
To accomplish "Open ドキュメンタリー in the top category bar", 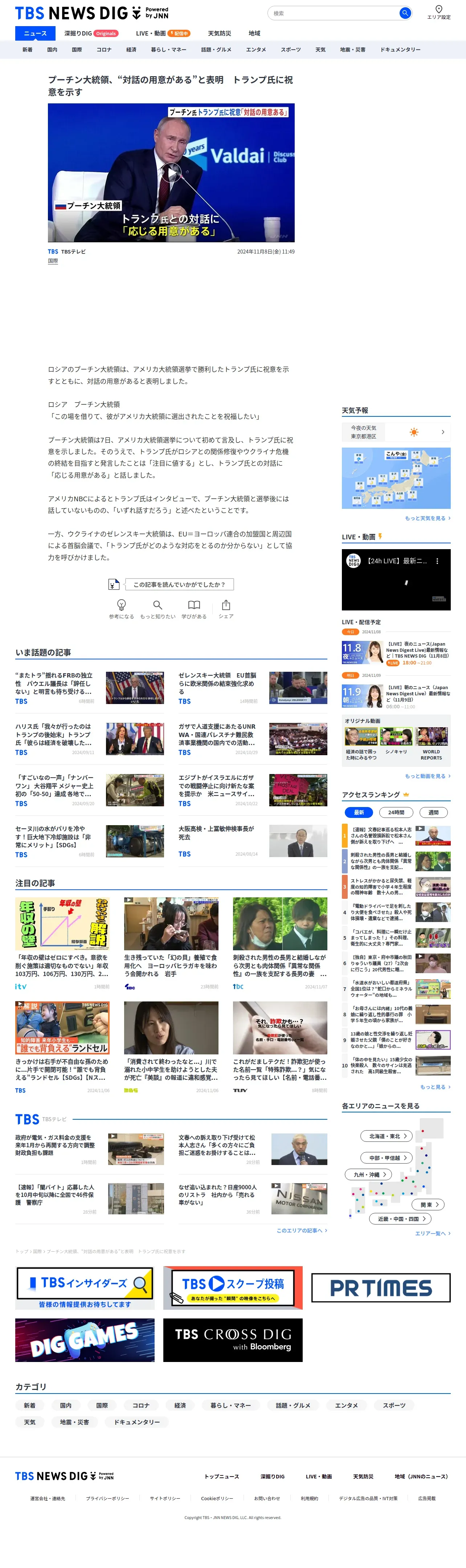I will (x=400, y=50).
